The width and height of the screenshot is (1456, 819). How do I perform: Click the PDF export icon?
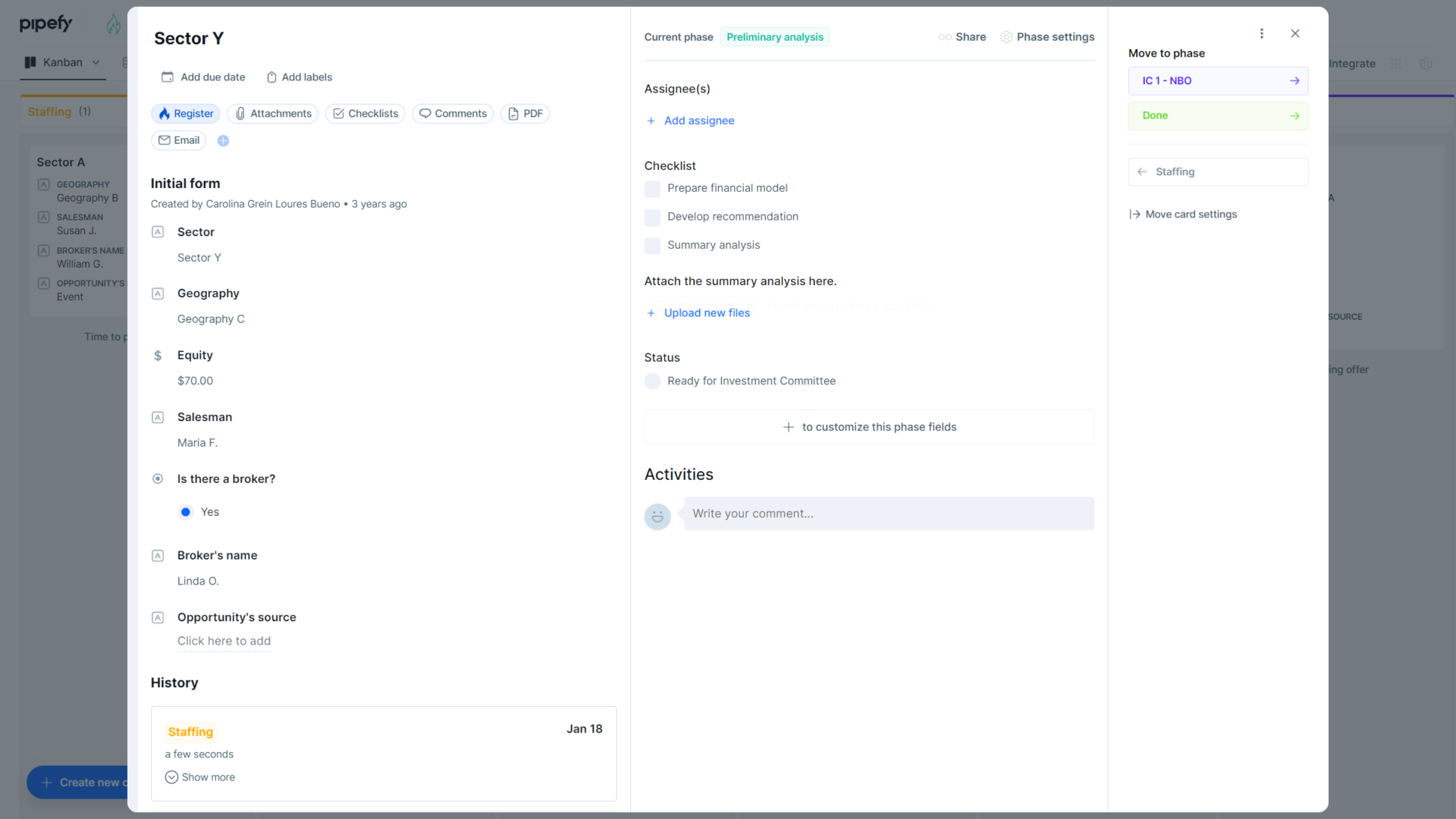pyautogui.click(x=513, y=114)
